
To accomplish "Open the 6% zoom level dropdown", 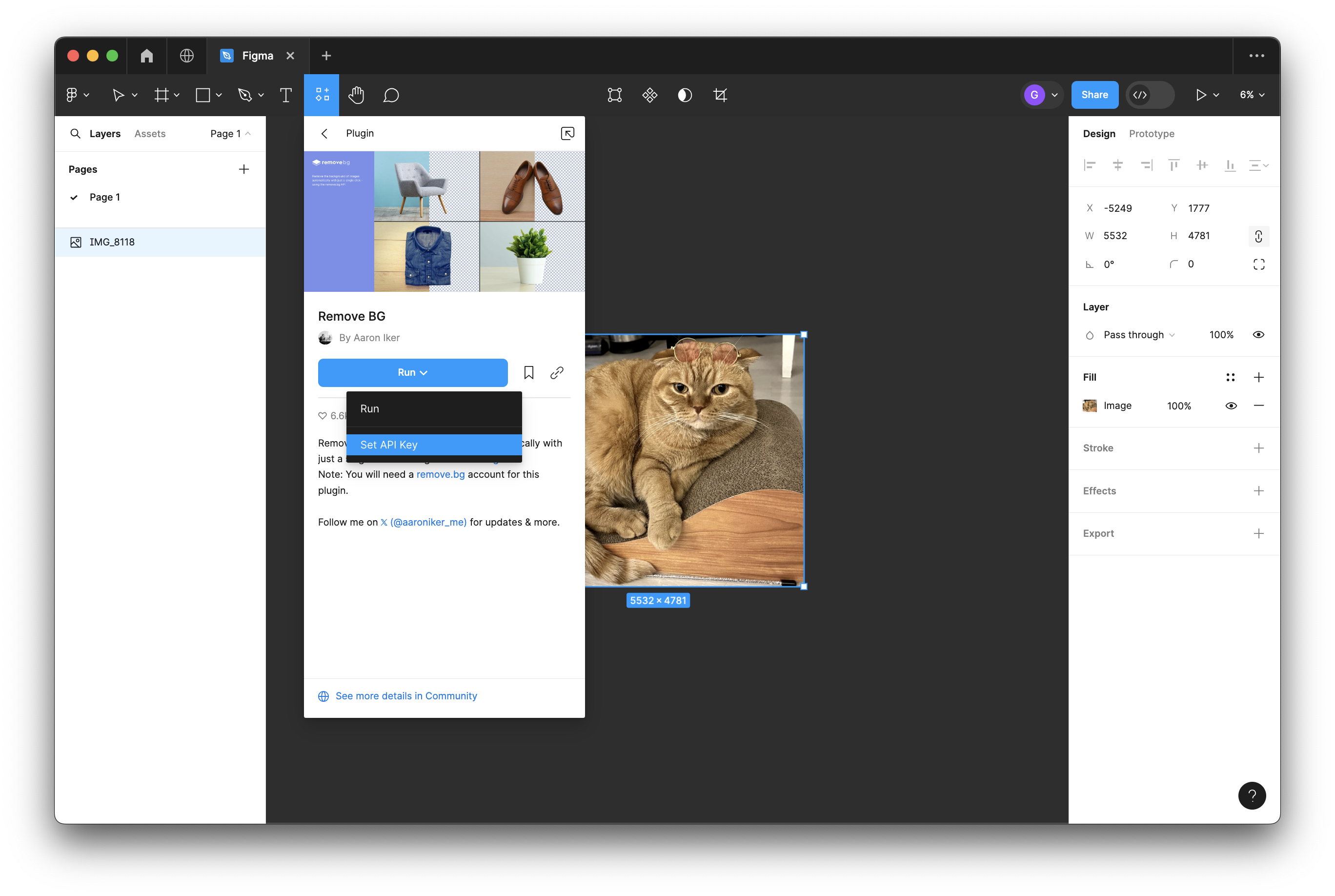I will click(x=1252, y=95).
